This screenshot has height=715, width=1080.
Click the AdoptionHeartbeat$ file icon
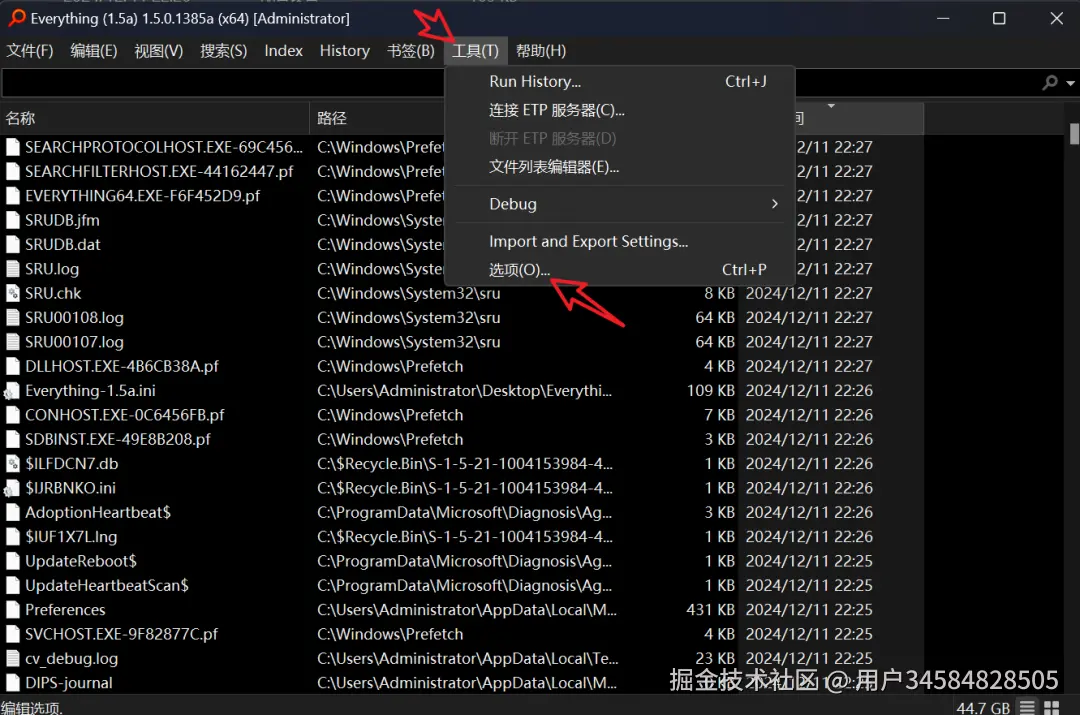(x=12, y=512)
